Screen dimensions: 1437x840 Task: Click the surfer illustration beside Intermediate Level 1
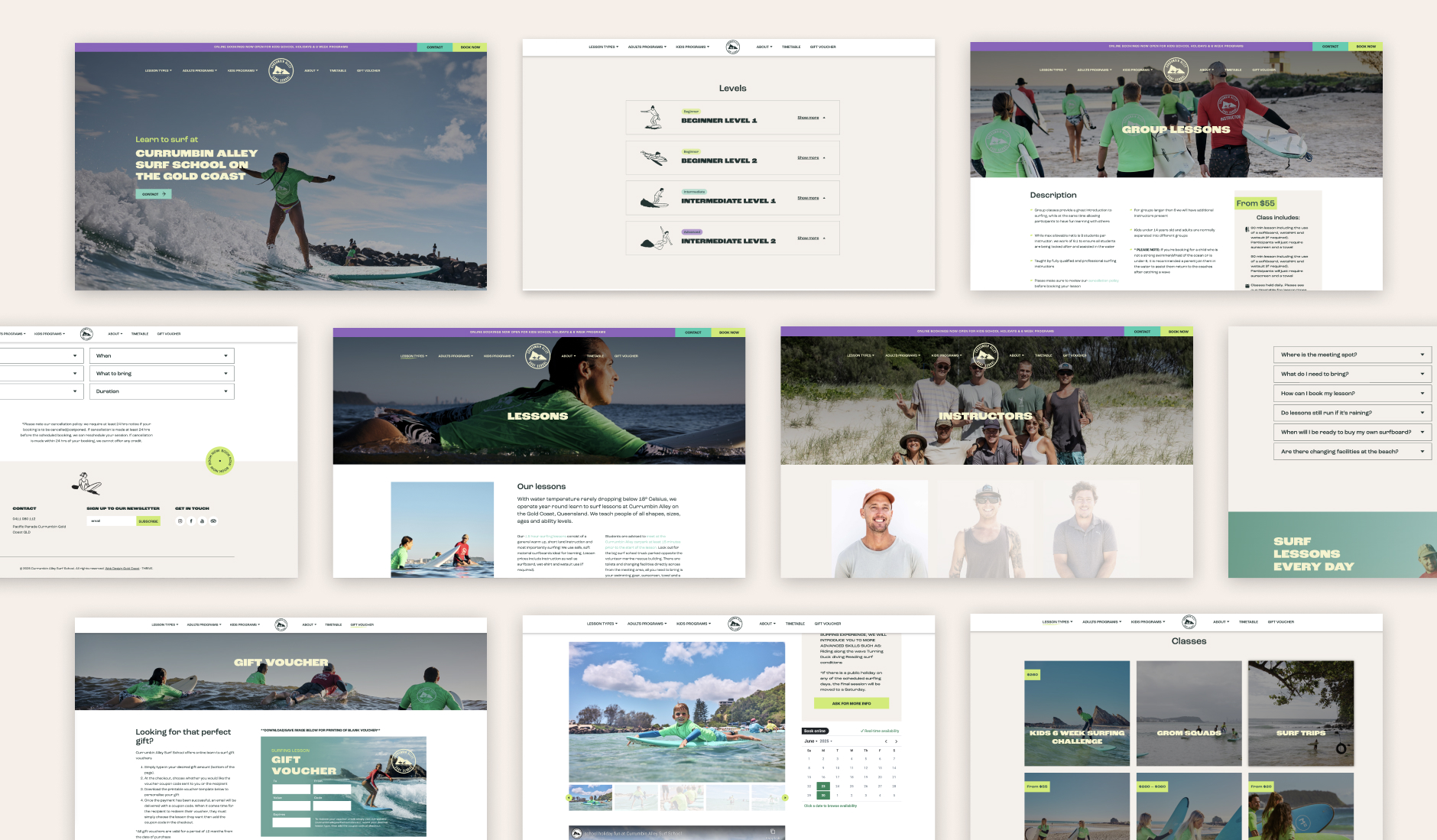point(654,198)
